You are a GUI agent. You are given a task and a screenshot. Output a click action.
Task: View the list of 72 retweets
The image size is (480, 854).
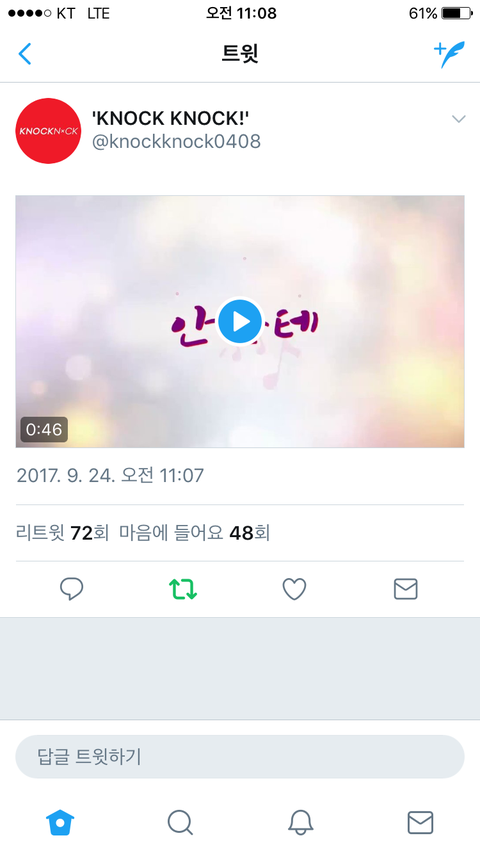click(62, 533)
